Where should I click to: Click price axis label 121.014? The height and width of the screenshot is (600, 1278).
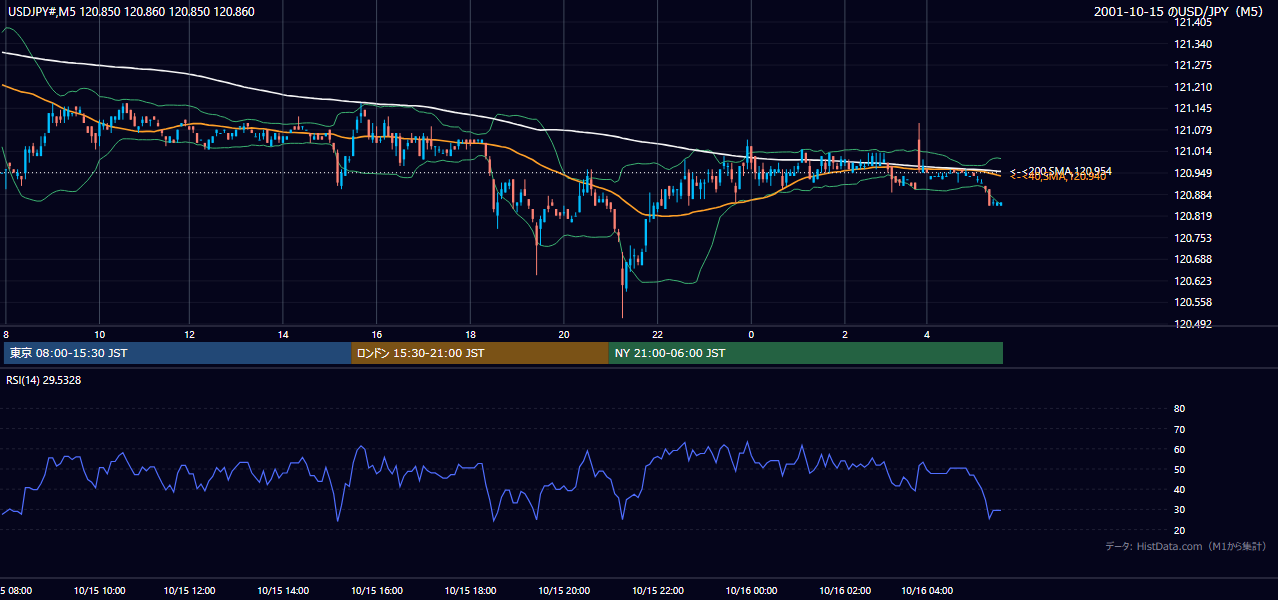pos(1192,151)
